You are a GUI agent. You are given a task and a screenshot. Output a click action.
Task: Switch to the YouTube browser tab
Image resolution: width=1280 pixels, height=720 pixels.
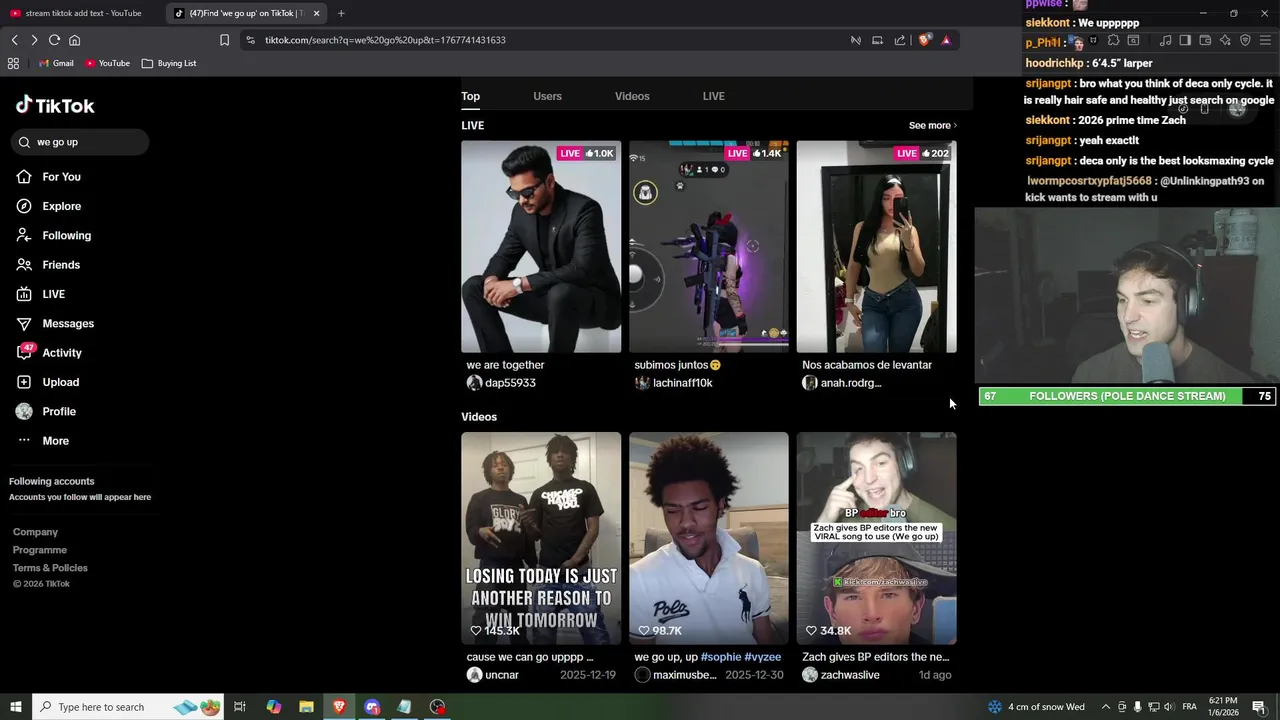pos(82,13)
